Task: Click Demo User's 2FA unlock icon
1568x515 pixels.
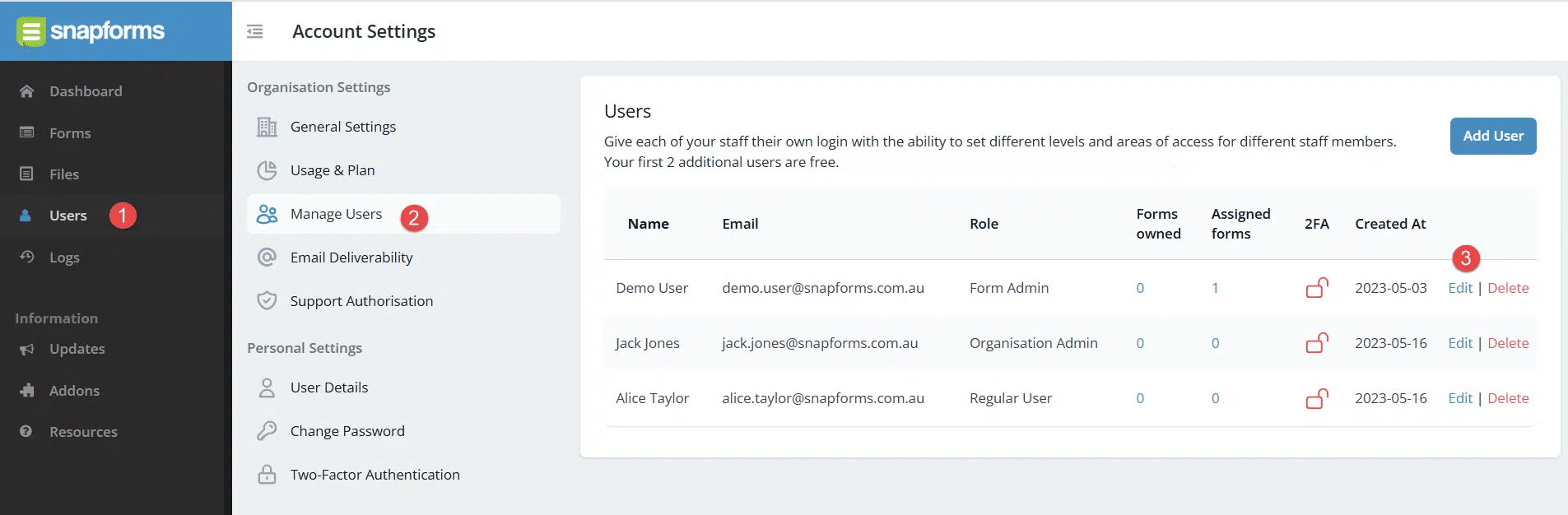Action: click(1317, 287)
